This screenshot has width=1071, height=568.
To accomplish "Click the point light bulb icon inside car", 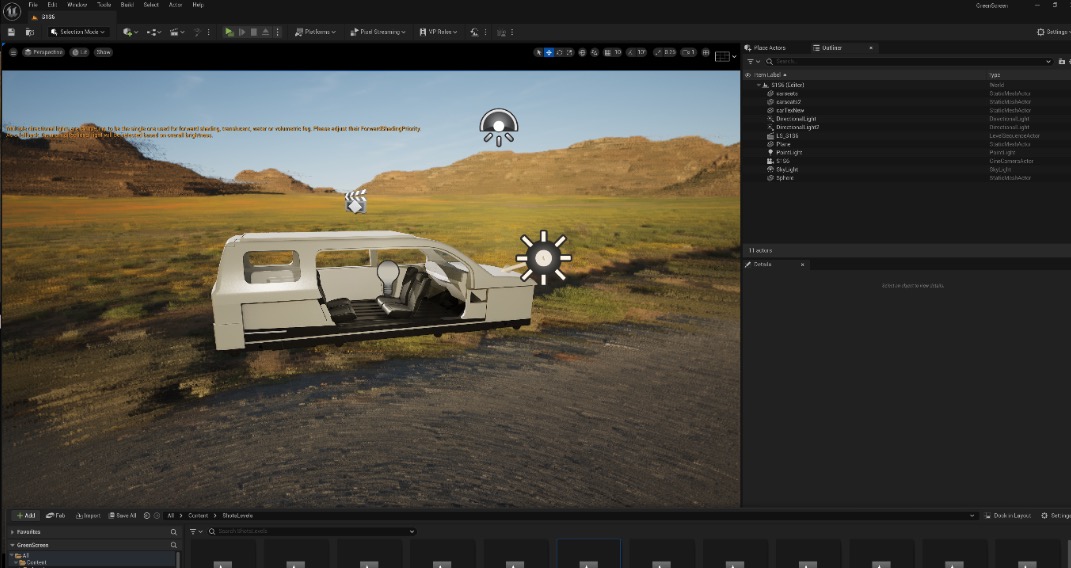I will click(388, 276).
